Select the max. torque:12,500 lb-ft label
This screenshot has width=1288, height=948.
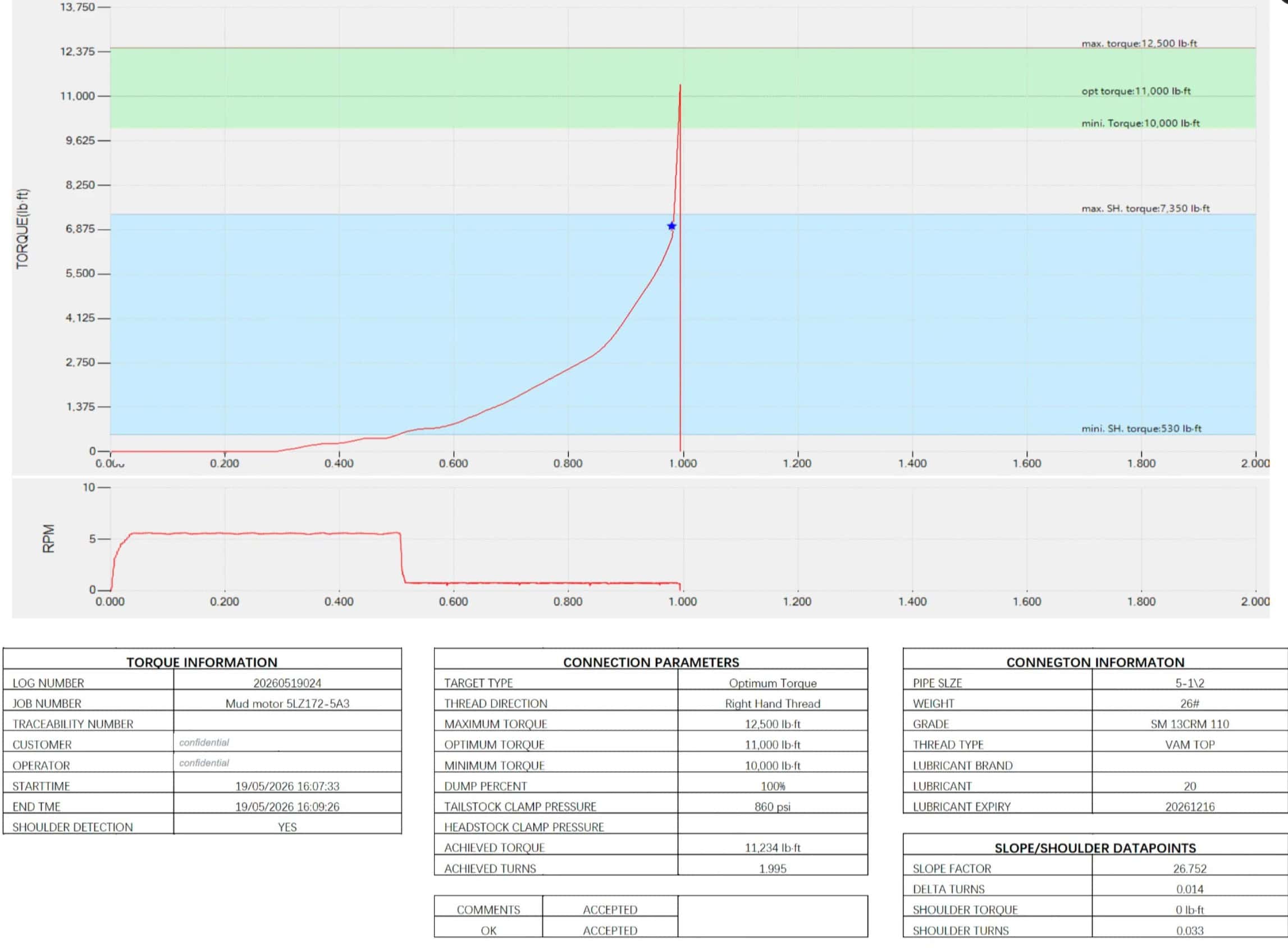pyautogui.click(x=1139, y=44)
